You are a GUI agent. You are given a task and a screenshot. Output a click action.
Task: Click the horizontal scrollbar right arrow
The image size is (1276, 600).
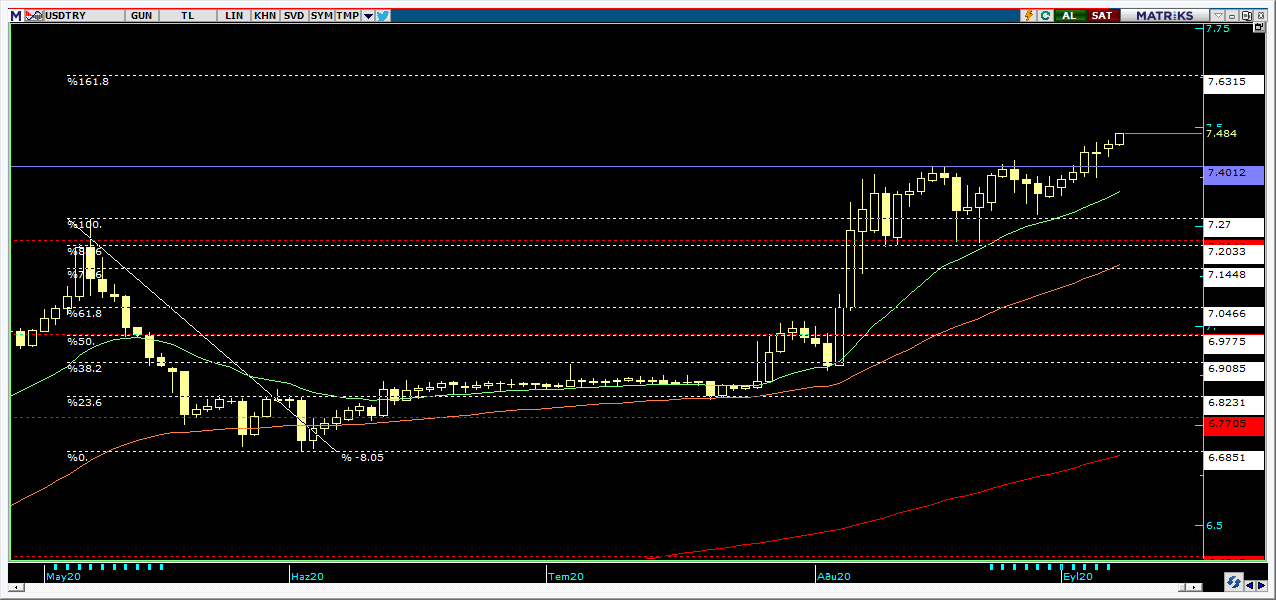[x=1194, y=587]
